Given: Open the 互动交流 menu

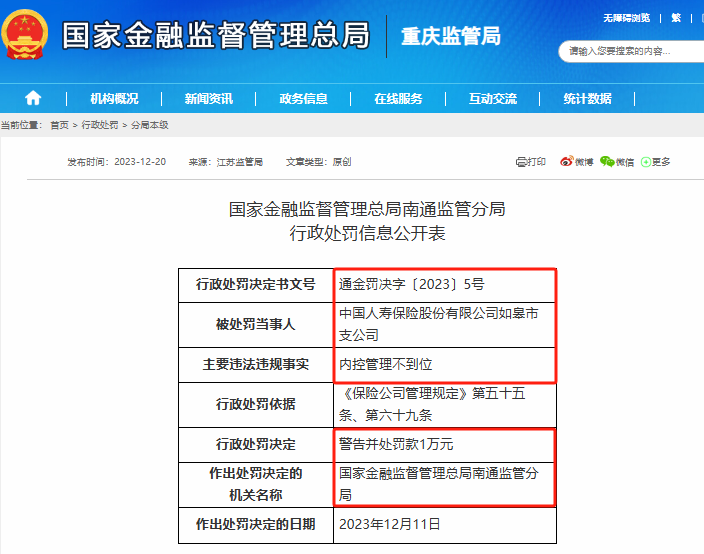Looking at the screenshot, I should click(493, 98).
